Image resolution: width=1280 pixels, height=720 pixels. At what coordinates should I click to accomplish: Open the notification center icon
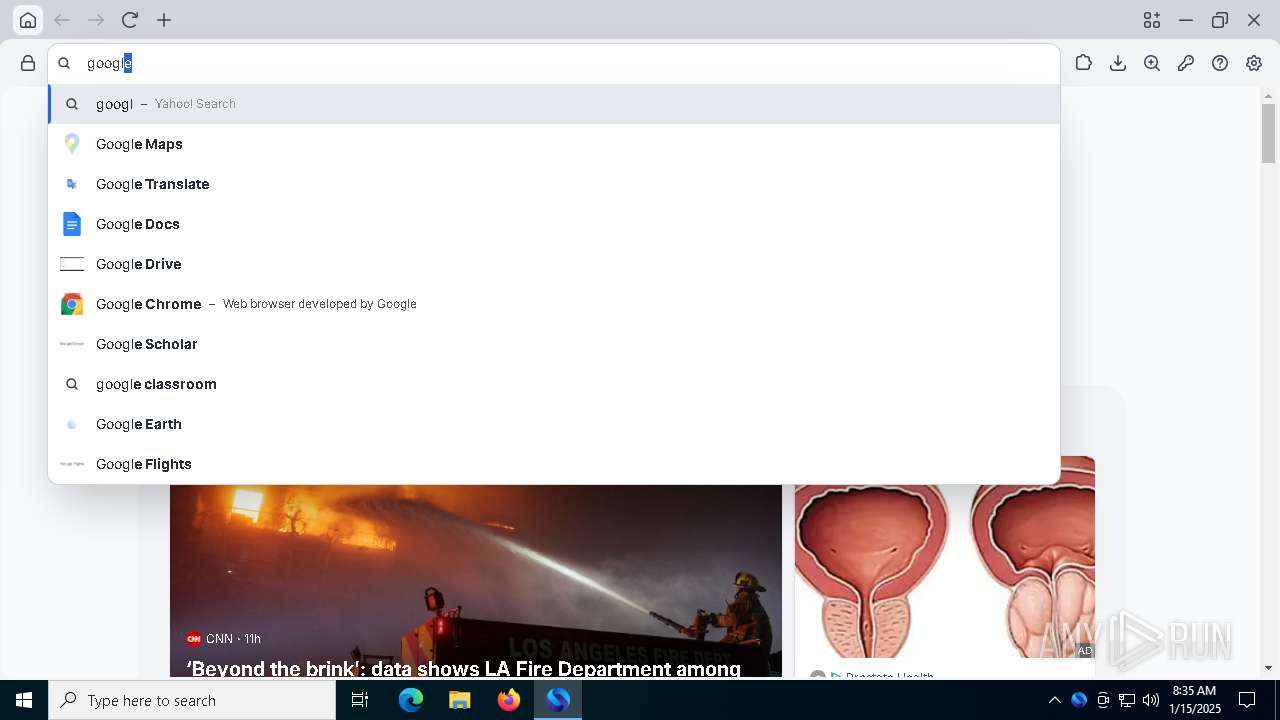coord(1247,700)
